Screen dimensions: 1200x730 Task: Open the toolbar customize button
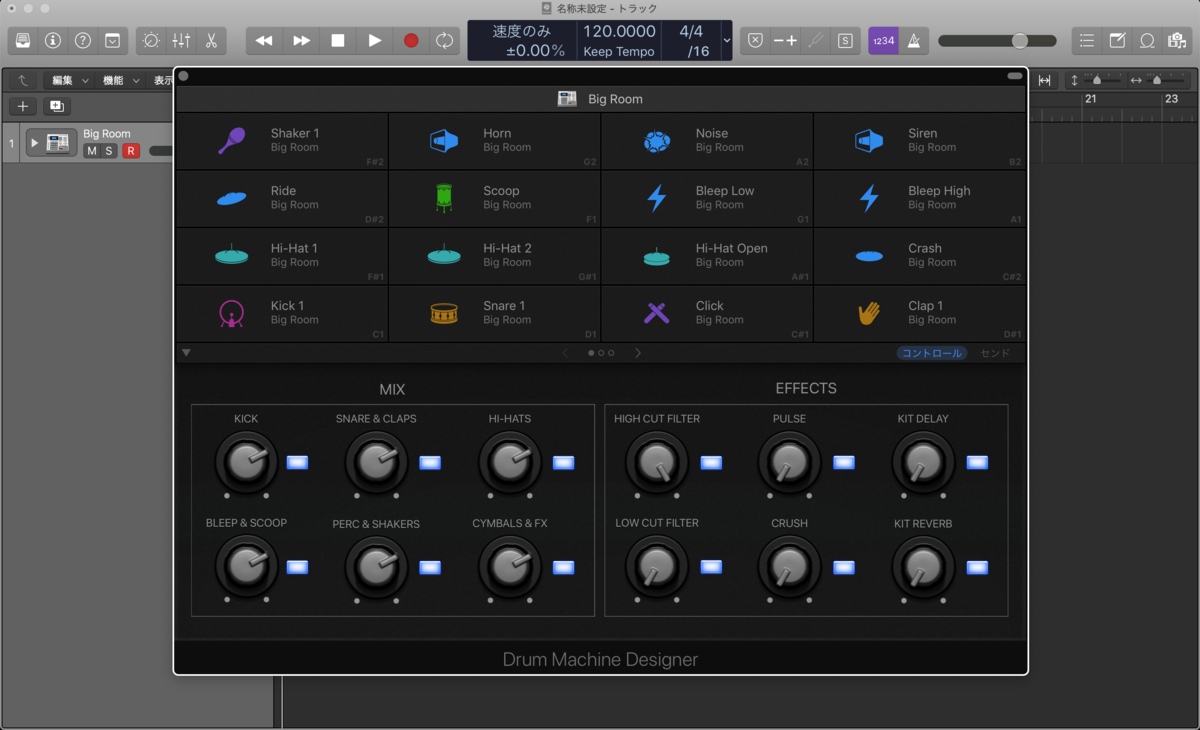tap(113, 41)
